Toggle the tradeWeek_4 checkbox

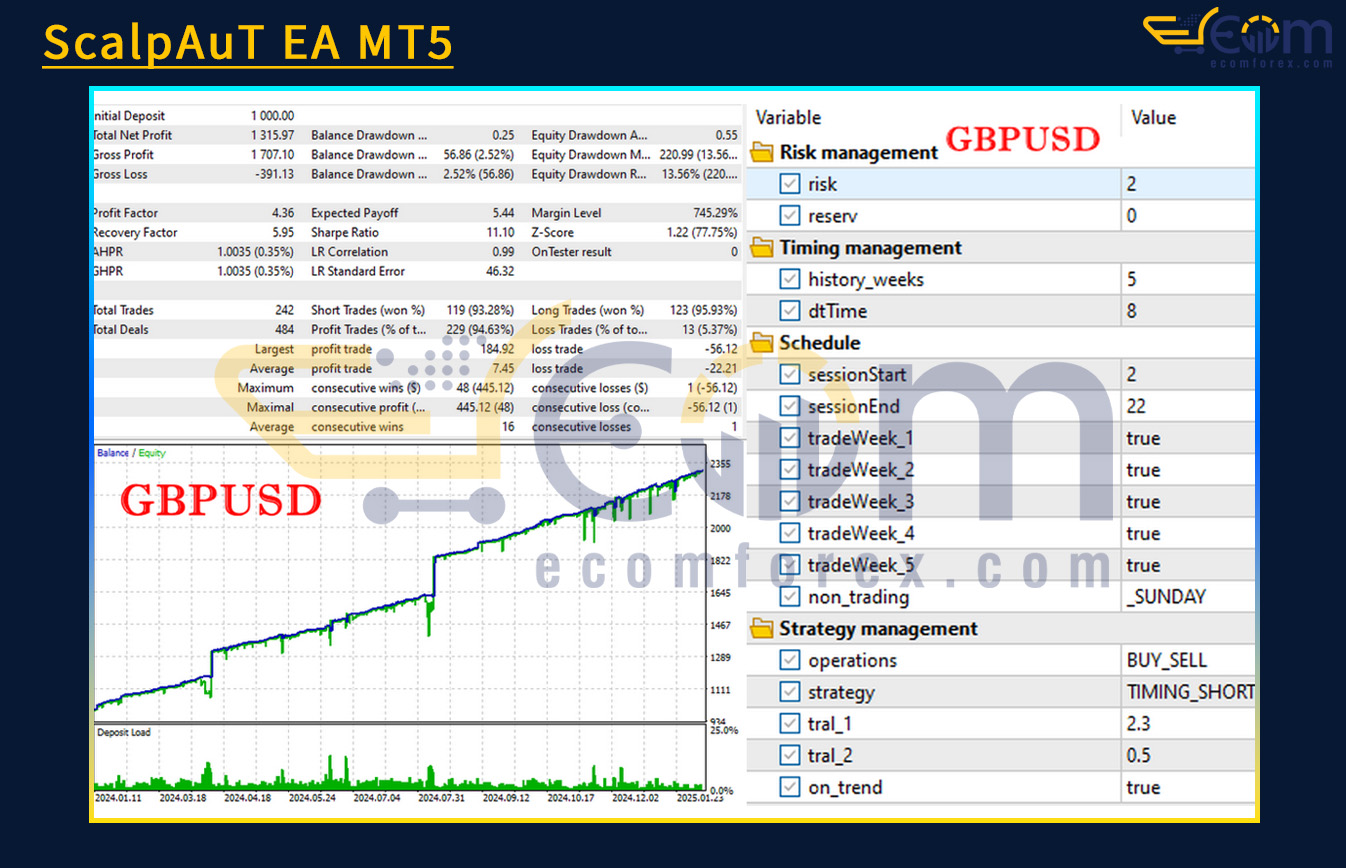pos(790,534)
